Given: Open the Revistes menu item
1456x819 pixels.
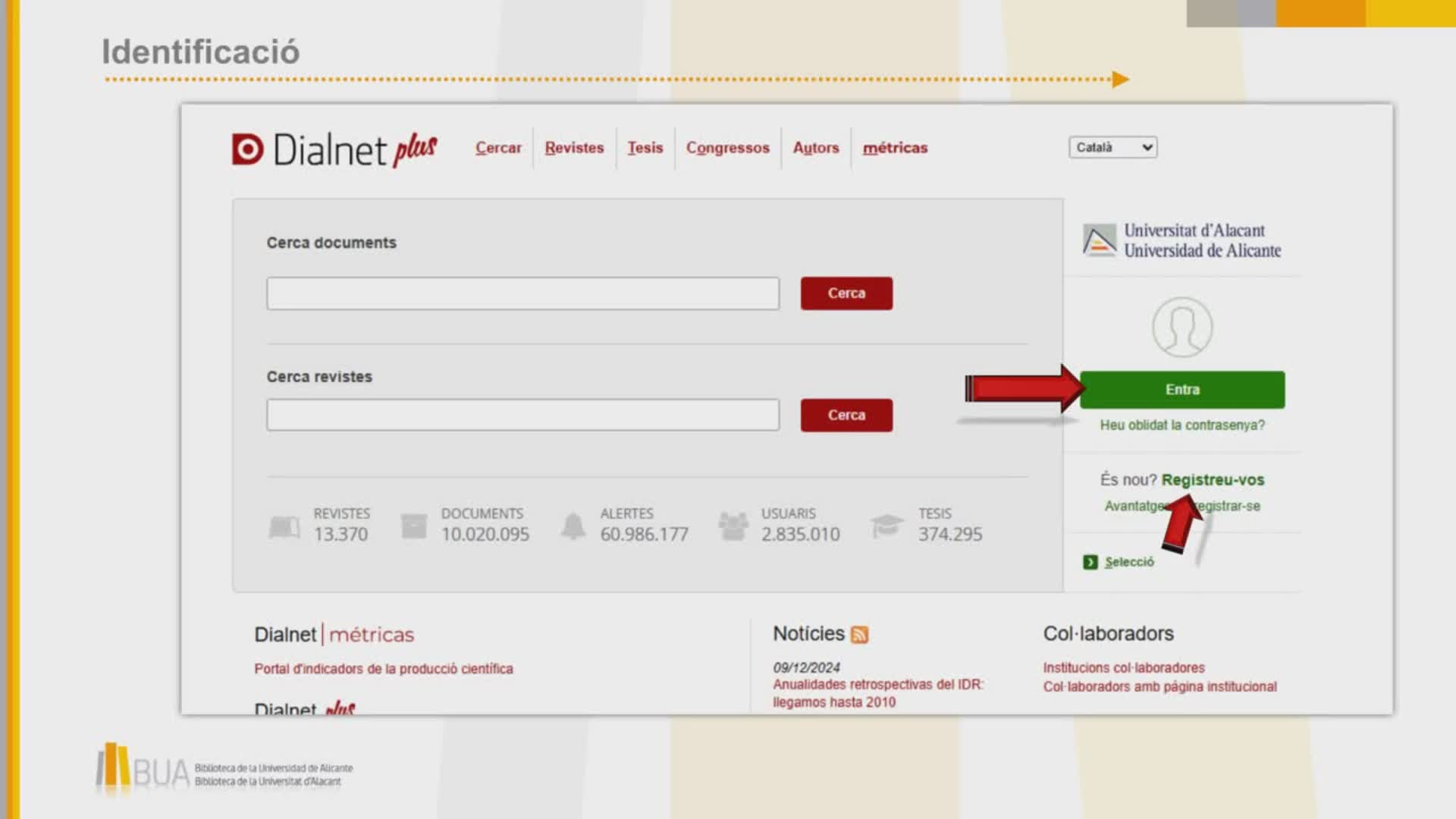Looking at the screenshot, I should (574, 148).
